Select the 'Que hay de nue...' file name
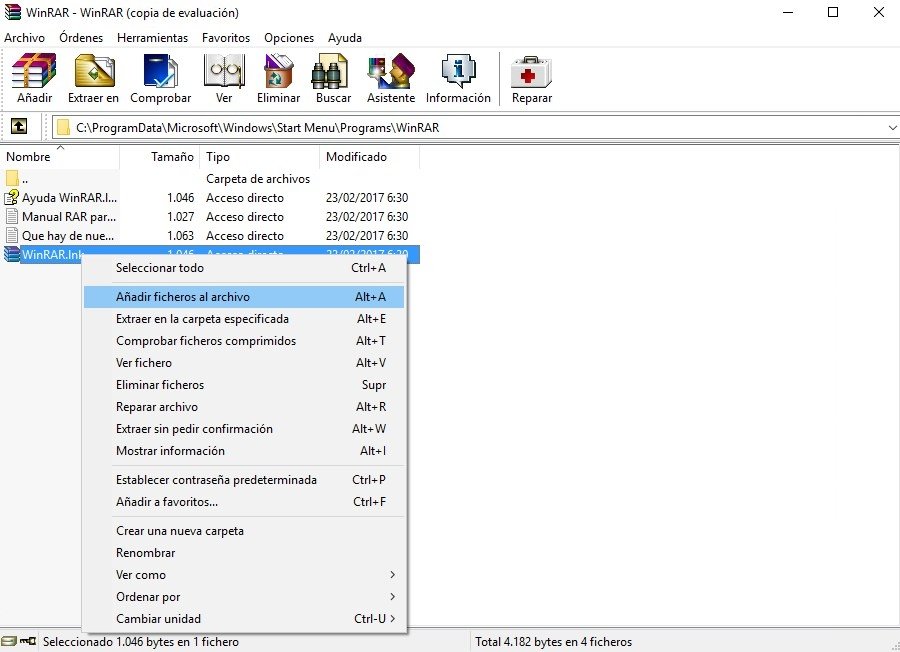900x652 pixels. click(68, 235)
